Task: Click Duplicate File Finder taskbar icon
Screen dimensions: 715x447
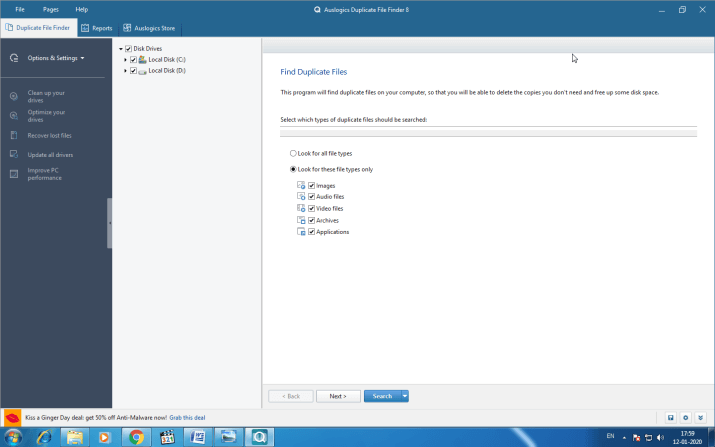Action: (x=259, y=437)
